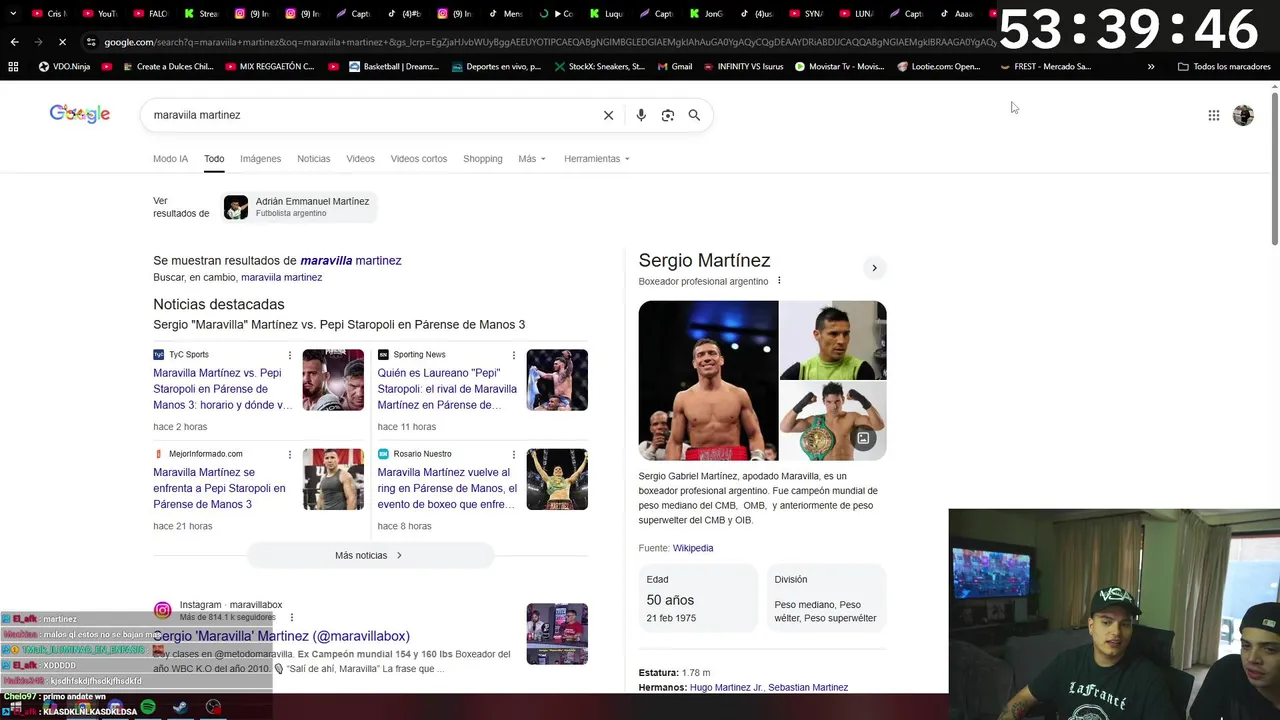Stop loading the current page
The width and height of the screenshot is (1280, 720).
pyautogui.click(x=62, y=42)
